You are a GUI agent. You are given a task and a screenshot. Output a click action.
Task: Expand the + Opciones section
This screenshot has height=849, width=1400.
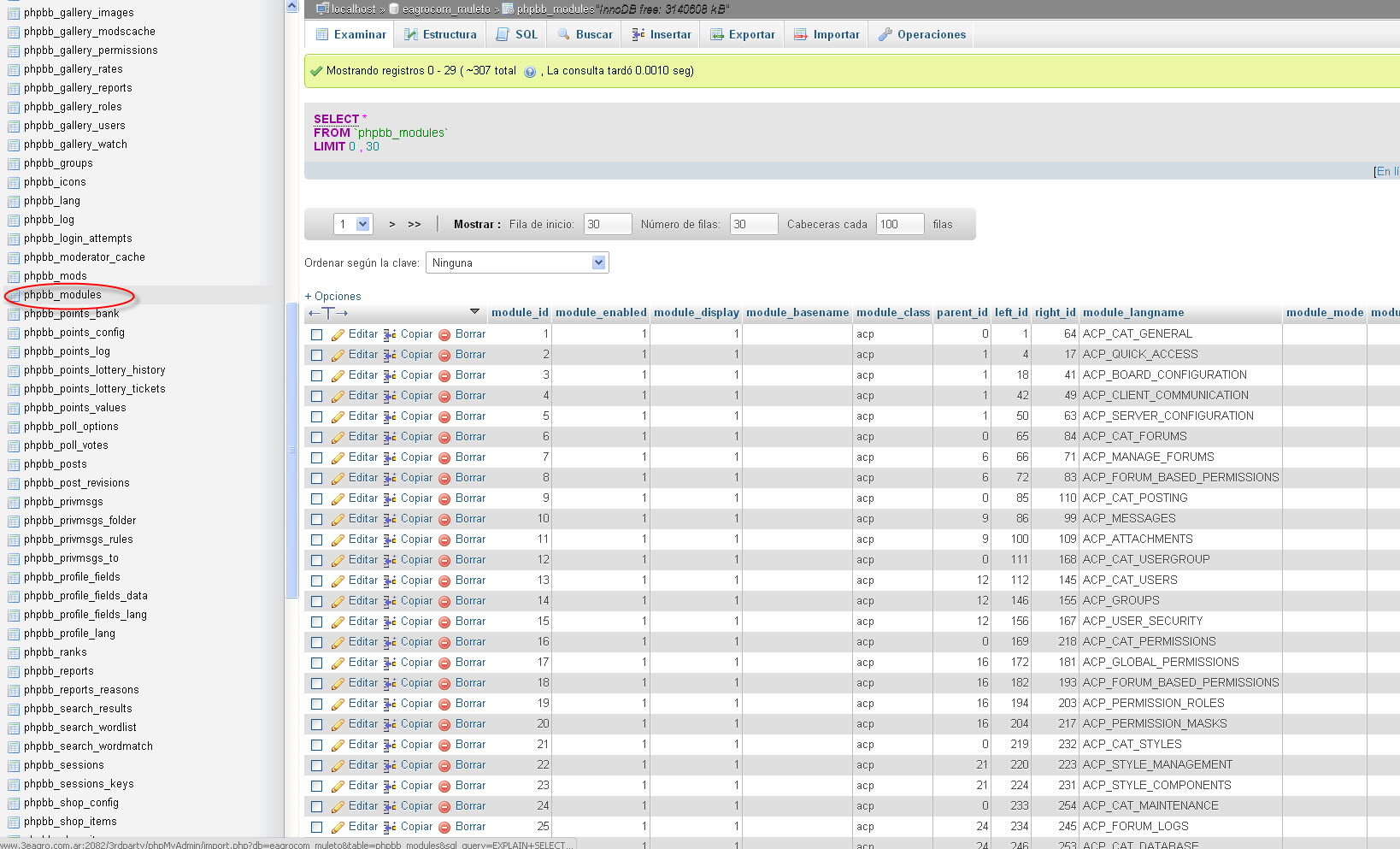[333, 297]
